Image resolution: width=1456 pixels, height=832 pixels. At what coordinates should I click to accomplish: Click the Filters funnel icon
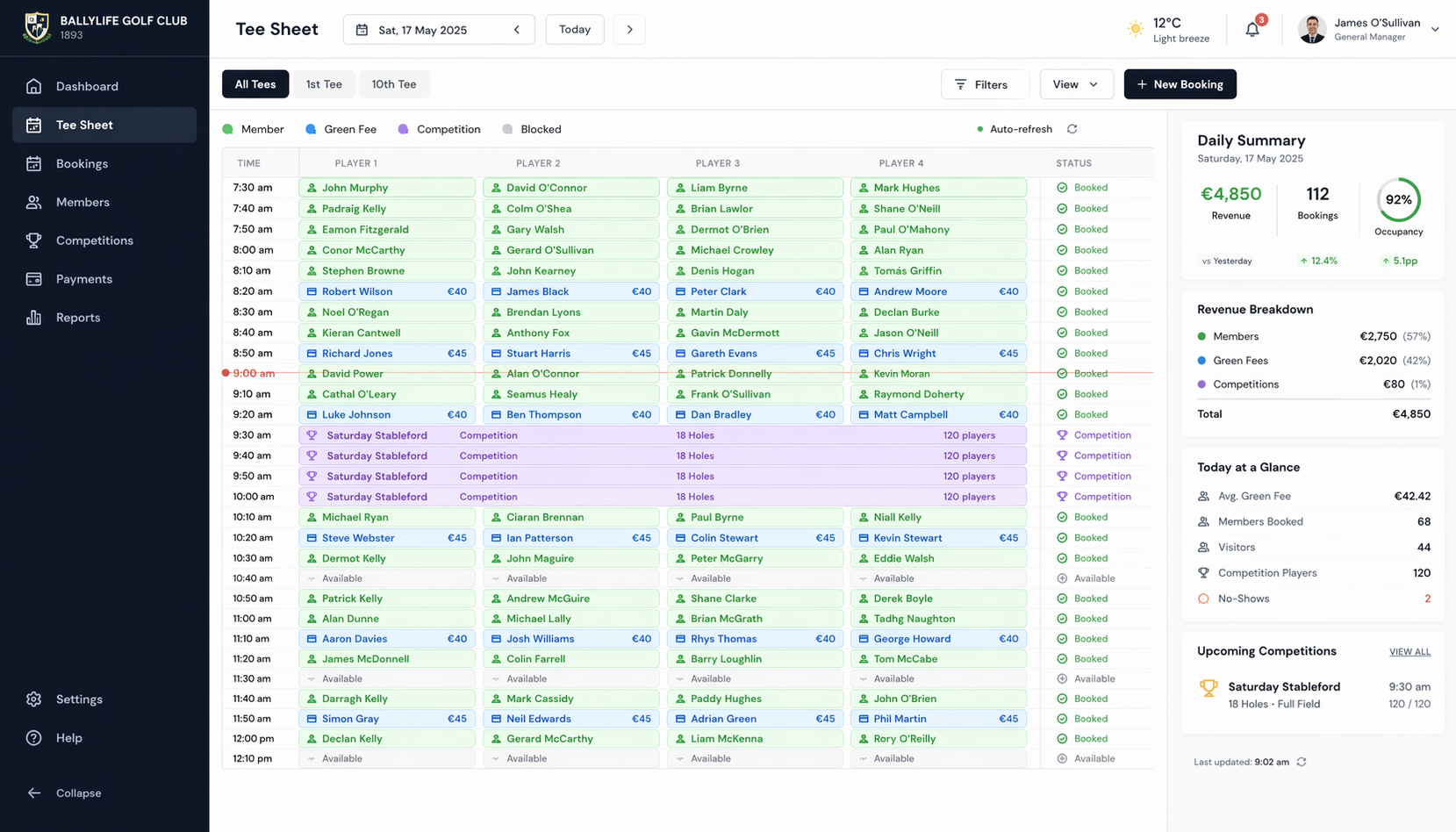click(x=961, y=84)
